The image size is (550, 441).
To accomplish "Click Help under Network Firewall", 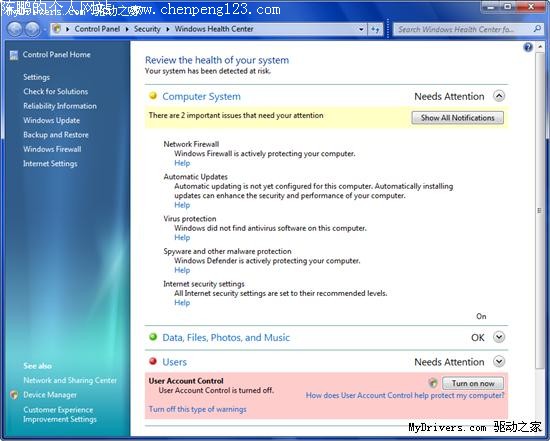I will 182,163.
